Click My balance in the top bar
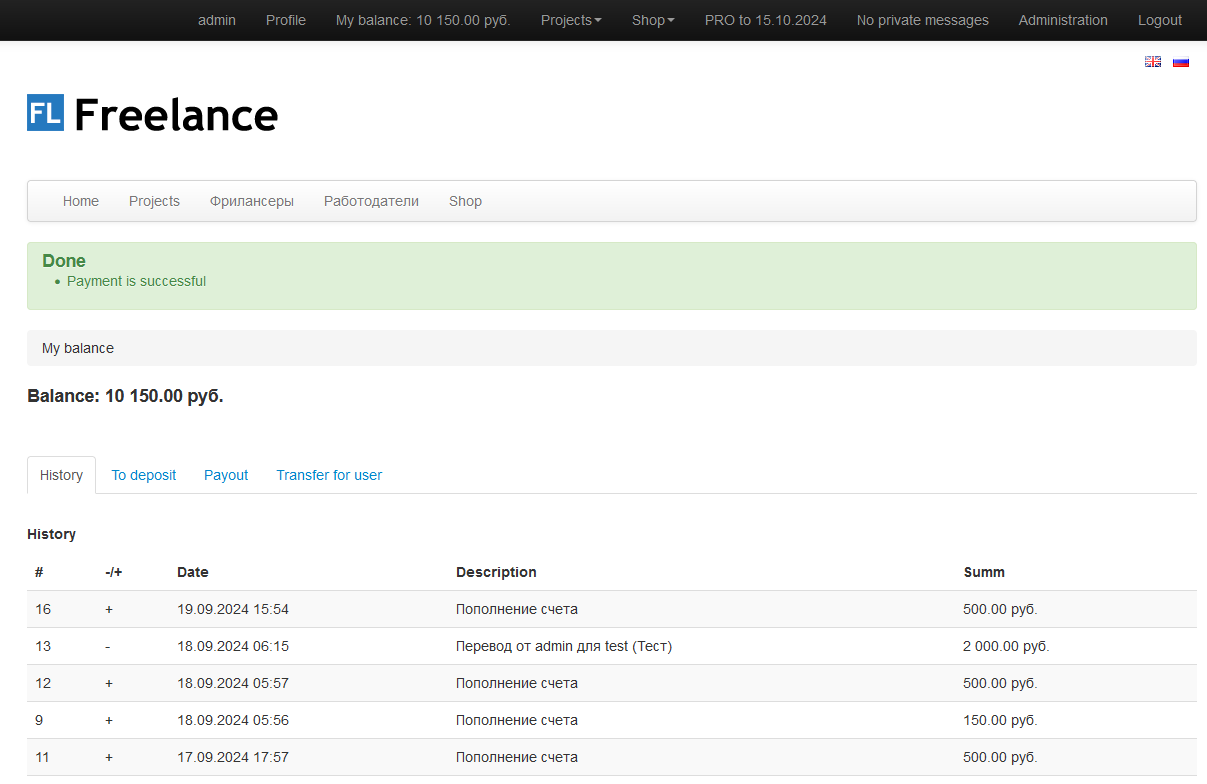 [x=423, y=20]
